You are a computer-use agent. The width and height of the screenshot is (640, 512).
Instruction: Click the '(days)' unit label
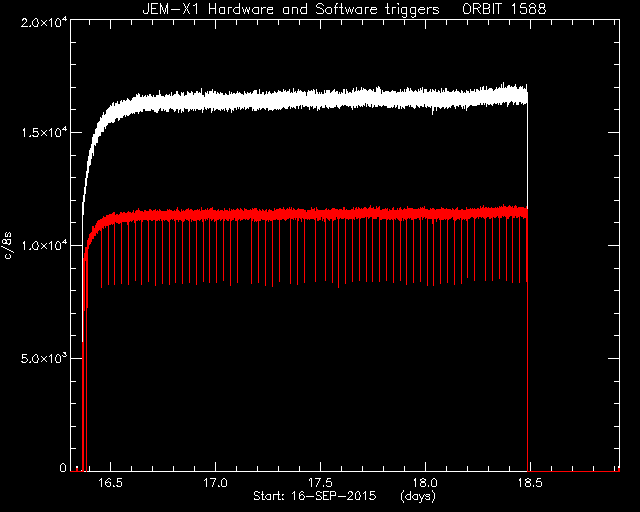click(x=418, y=496)
